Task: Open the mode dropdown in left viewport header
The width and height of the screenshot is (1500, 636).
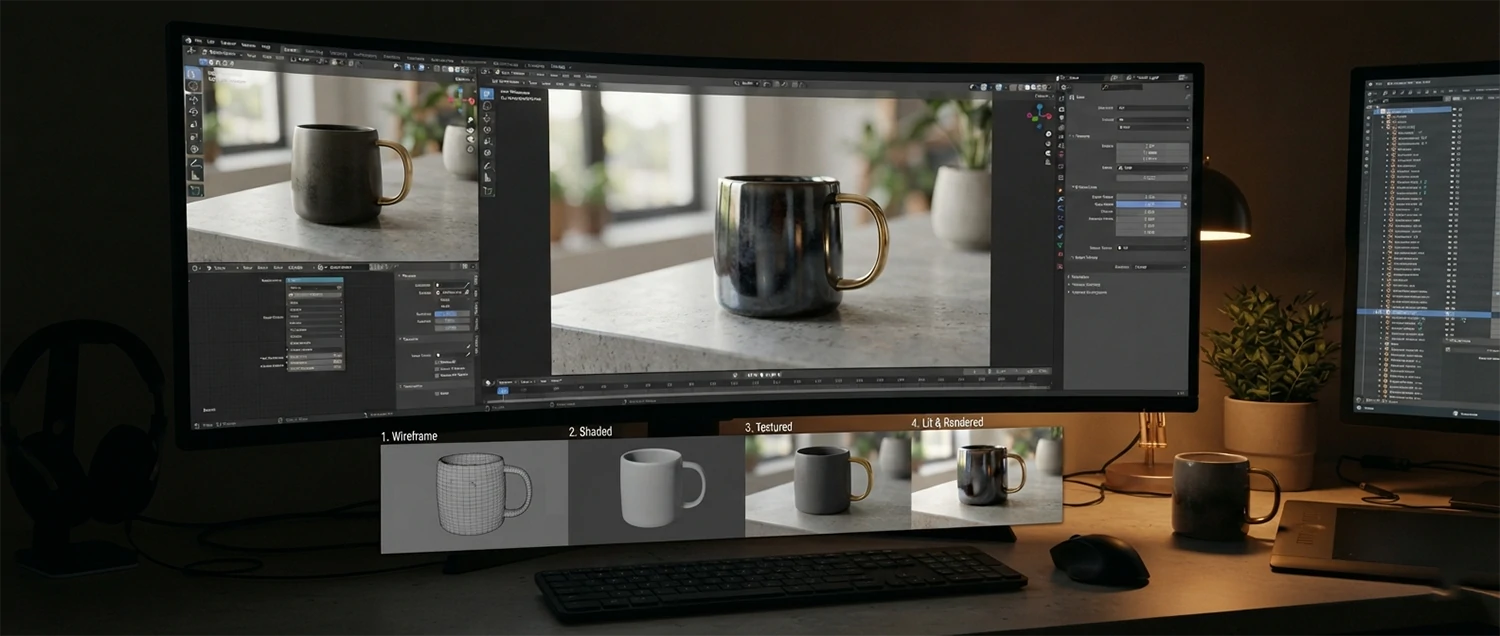Action: click(223, 53)
